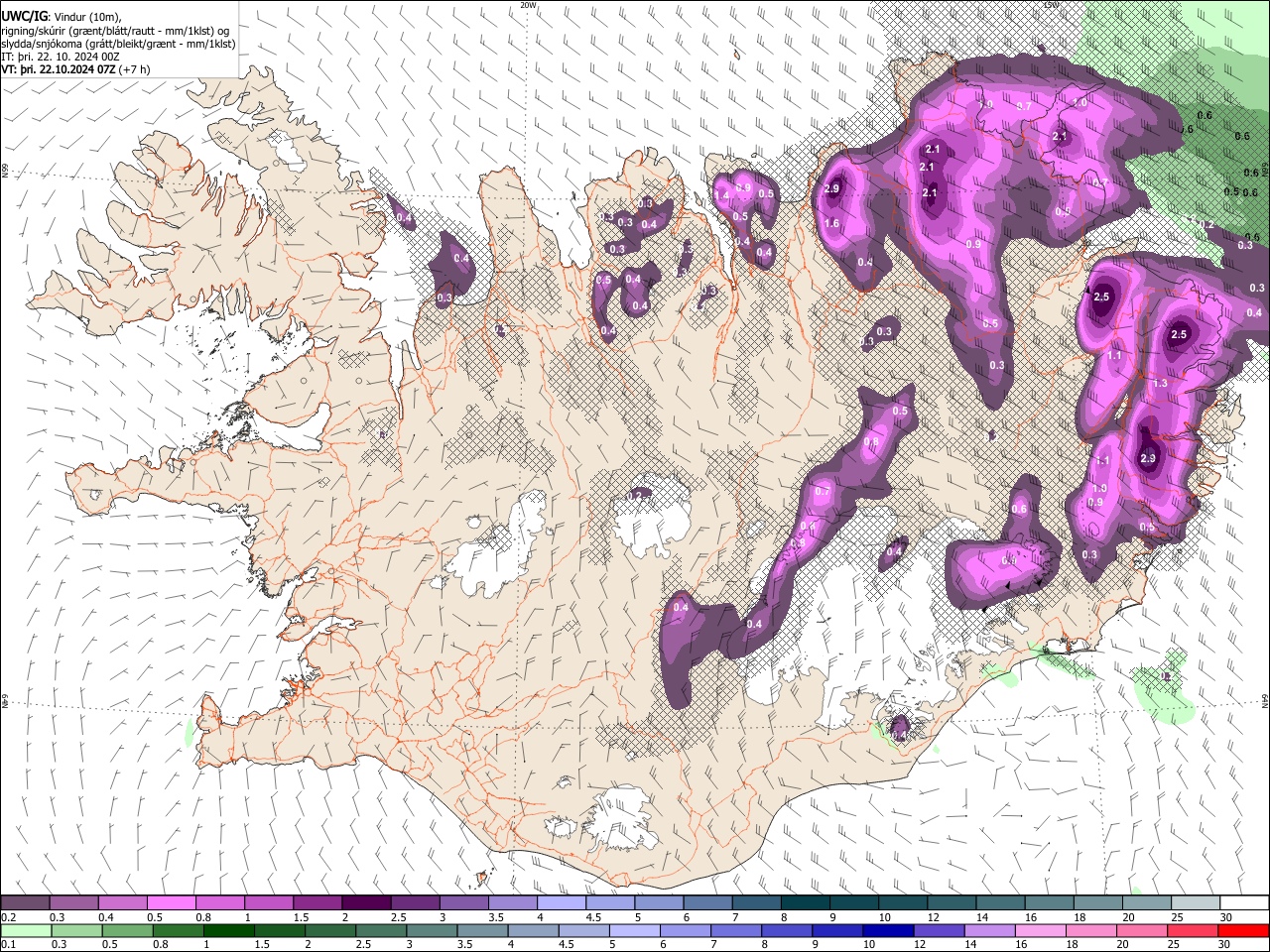Click the '20W' longitude label at top
This screenshot has width=1270, height=952.
528,5
